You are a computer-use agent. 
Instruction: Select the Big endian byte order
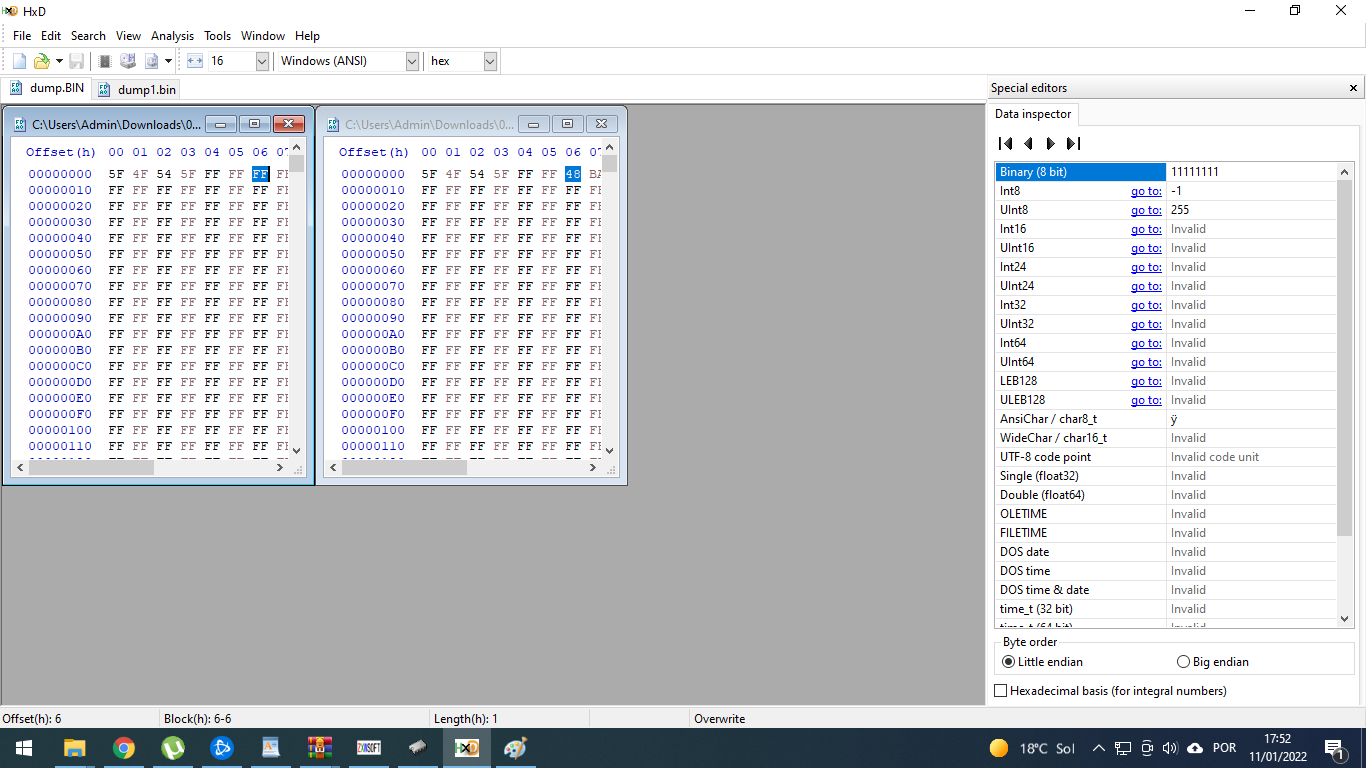click(1184, 662)
